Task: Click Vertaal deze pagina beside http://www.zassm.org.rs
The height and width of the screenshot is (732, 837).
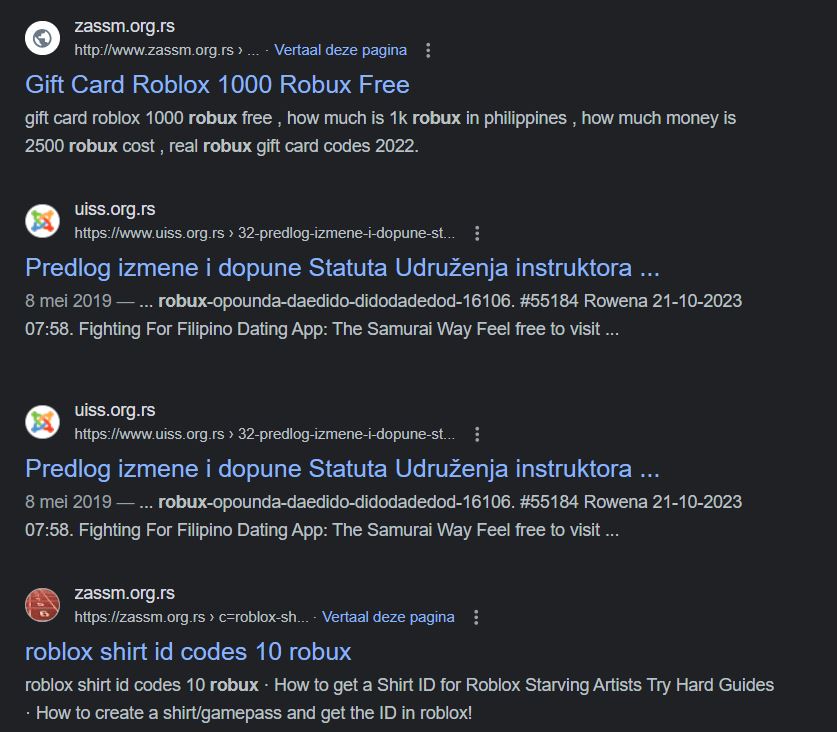Action: coord(341,50)
